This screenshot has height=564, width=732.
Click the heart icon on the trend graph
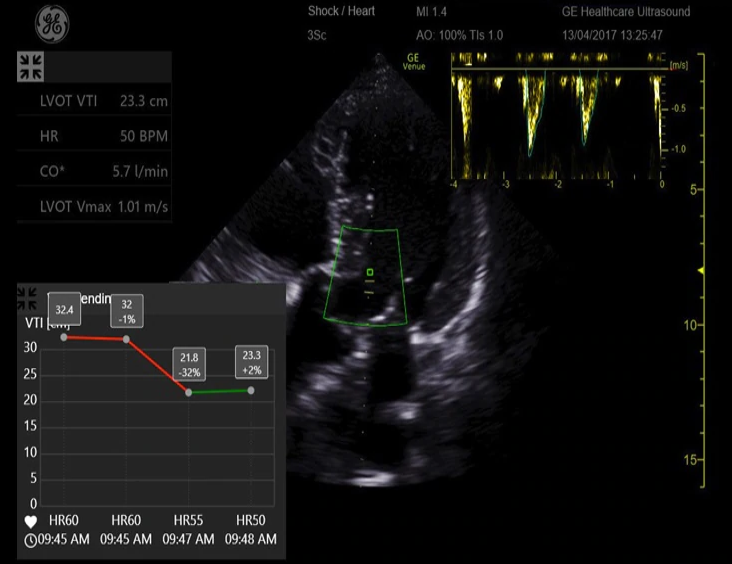pos(31,522)
